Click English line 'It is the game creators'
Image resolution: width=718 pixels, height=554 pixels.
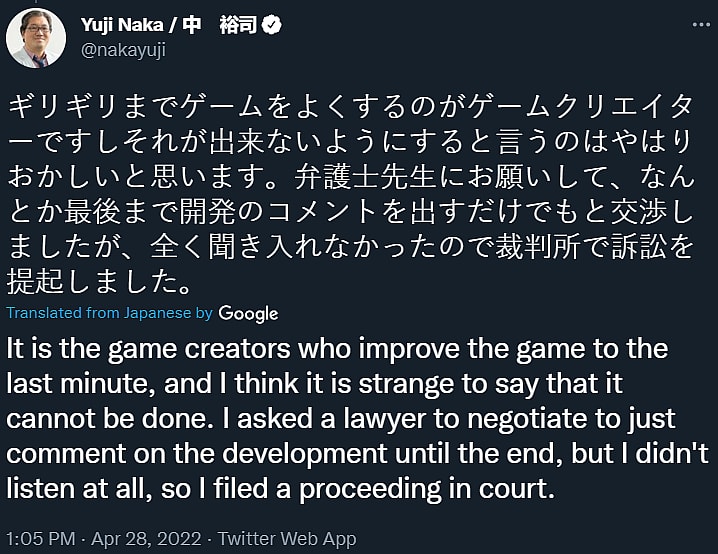[338, 350]
